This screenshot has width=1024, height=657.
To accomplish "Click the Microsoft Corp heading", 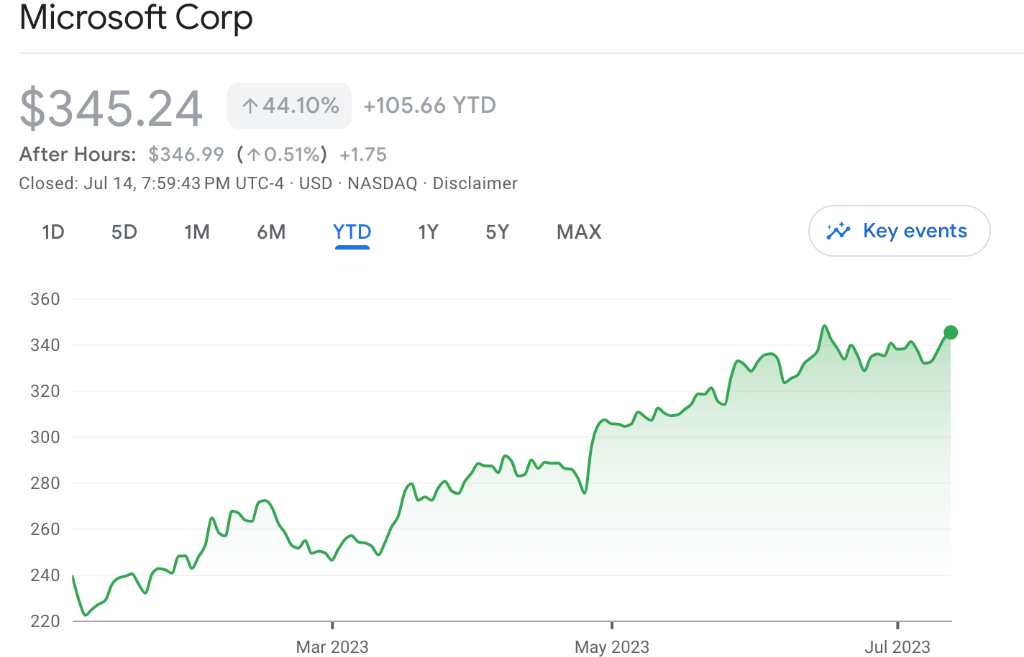I will [x=136, y=18].
